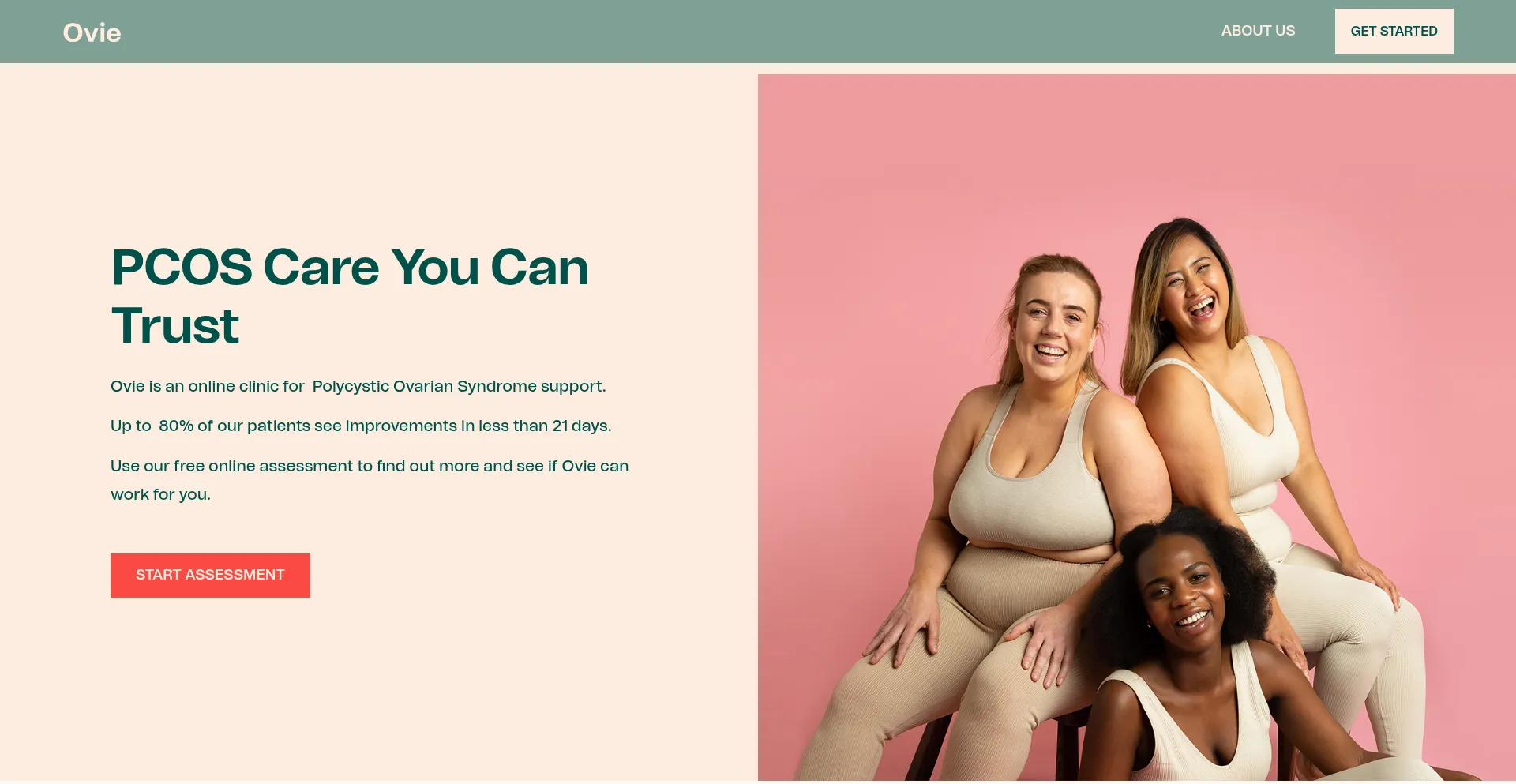The image size is (1516, 784).
Task: Click the Ovie logo in the header
Action: pyautogui.click(x=92, y=32)
